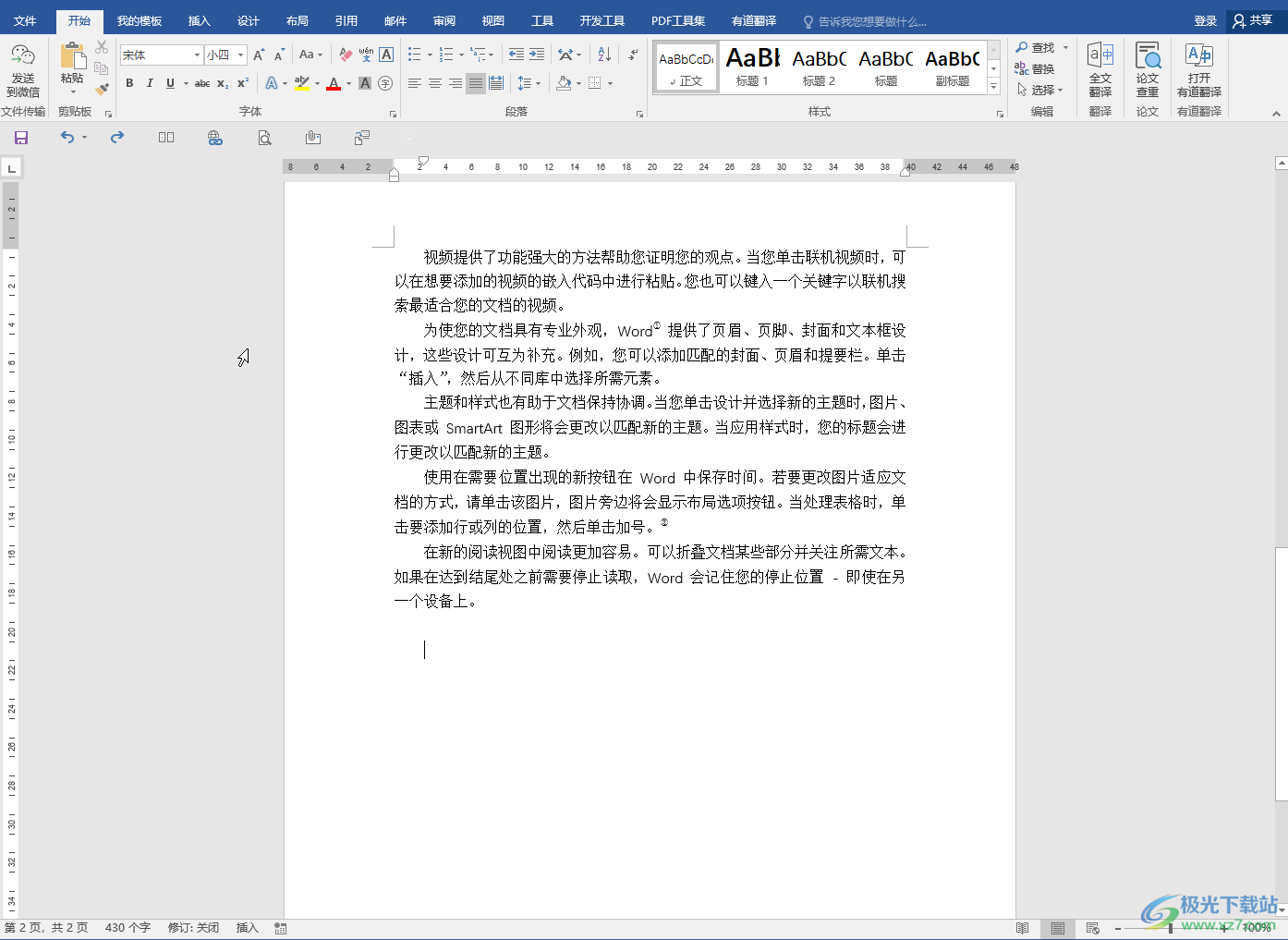Toggle show/hide paragraph marks

(x=633, y=55)
